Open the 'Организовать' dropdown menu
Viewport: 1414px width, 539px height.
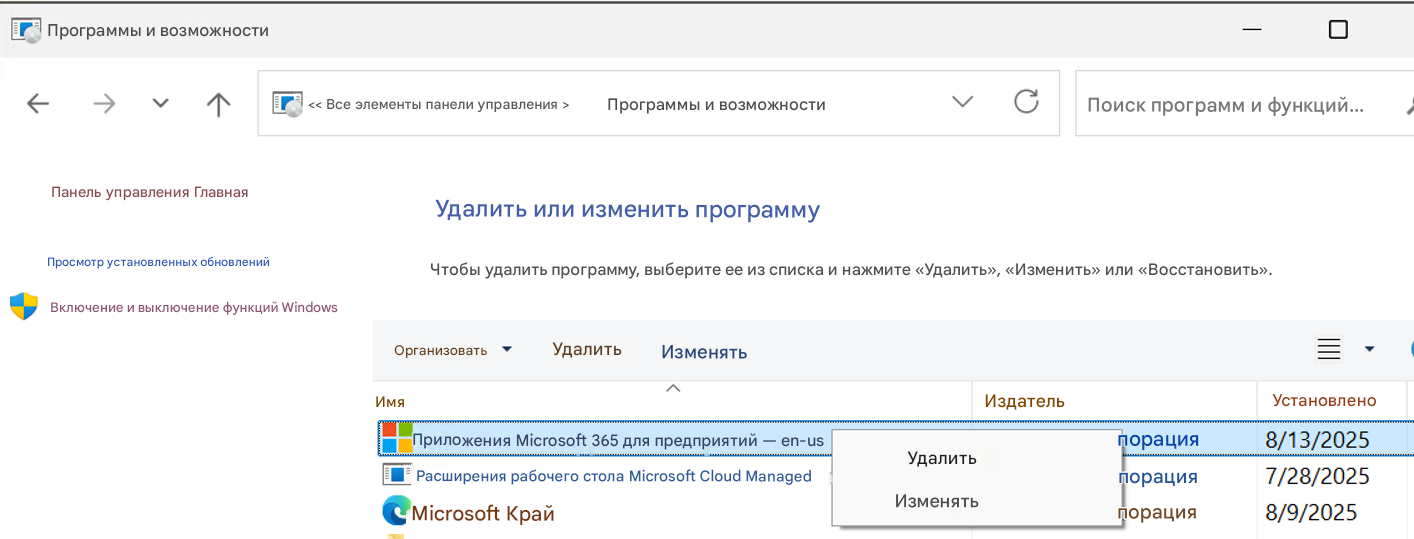453,350
